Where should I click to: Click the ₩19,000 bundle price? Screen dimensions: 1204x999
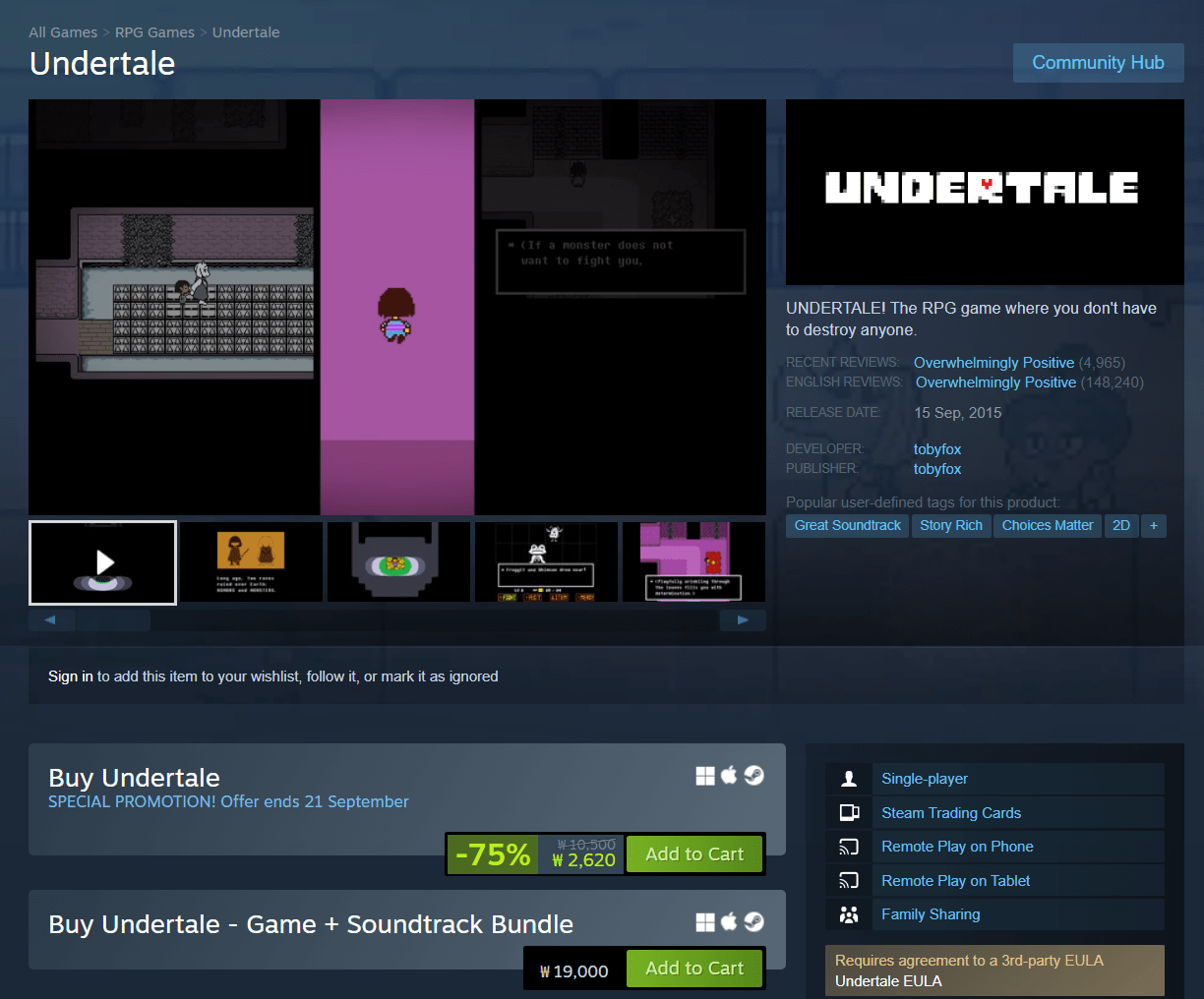point(574,971)
